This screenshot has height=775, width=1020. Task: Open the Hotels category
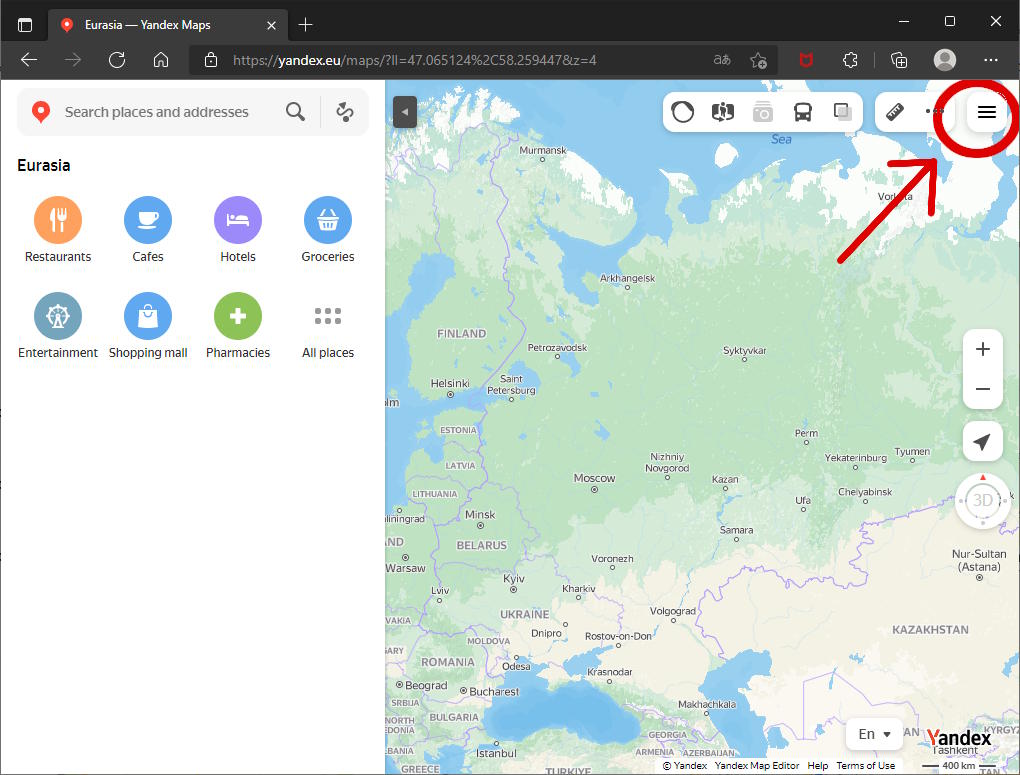(x=238, y=230)
